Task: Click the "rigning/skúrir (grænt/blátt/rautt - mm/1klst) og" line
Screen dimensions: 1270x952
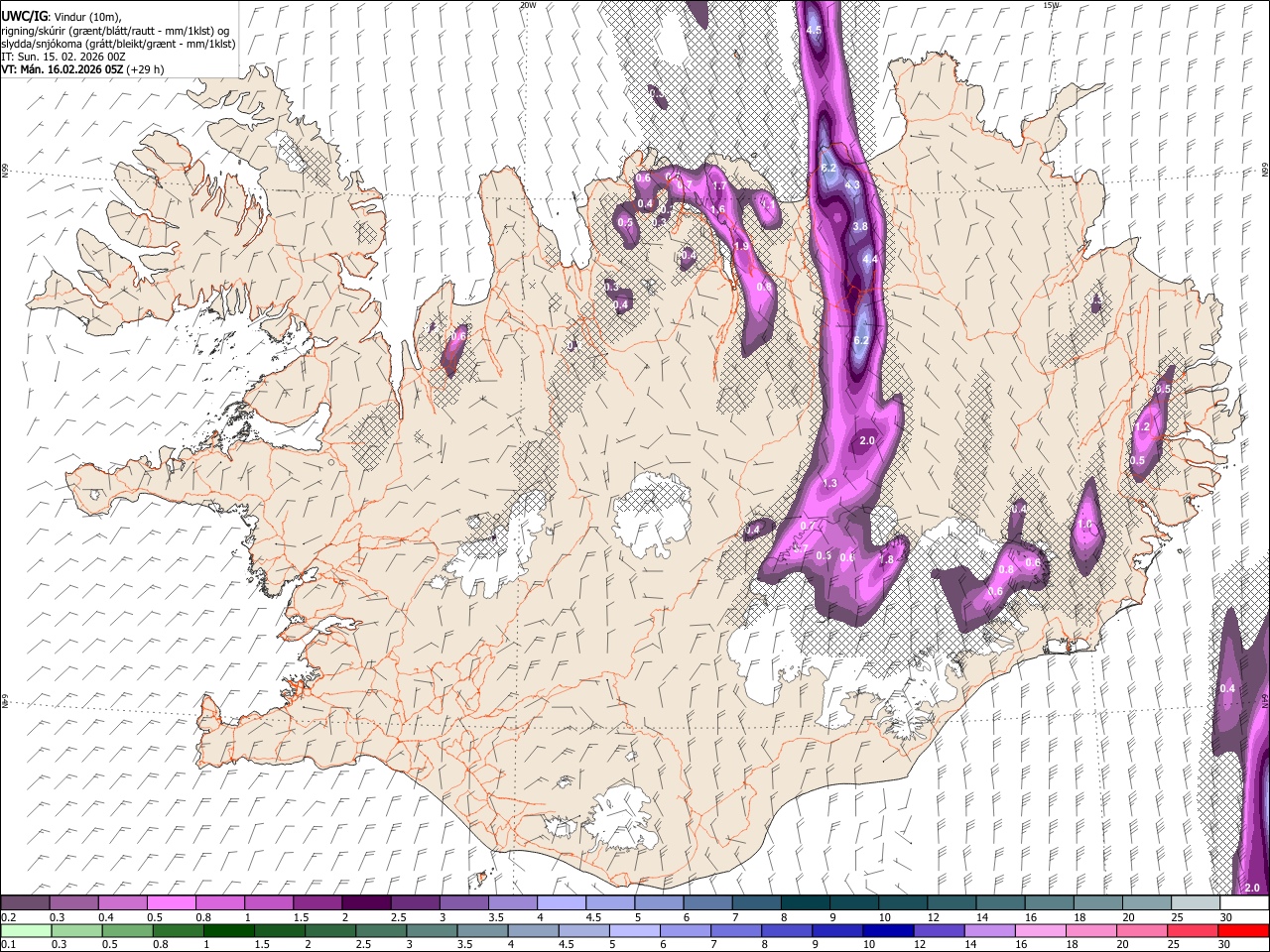Action: 115,30
